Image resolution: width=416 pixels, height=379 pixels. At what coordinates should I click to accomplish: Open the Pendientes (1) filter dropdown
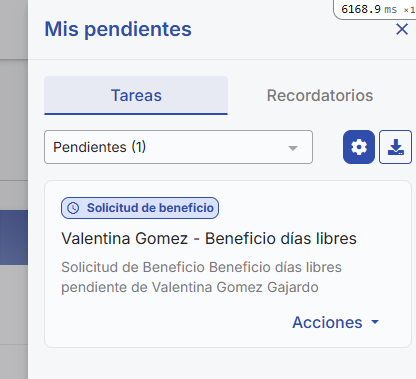pyautogui.click(x=178, y=147)
